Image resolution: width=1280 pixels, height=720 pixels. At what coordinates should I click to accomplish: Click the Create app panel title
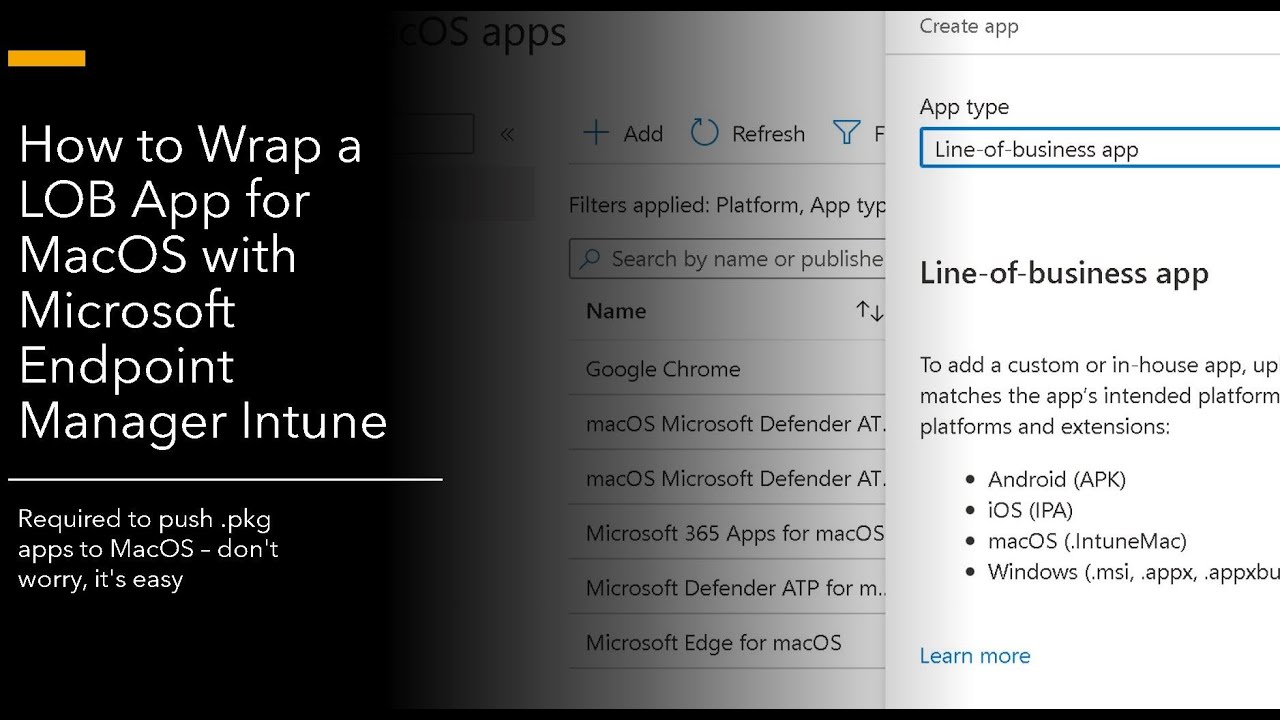(x=969, y=27)
